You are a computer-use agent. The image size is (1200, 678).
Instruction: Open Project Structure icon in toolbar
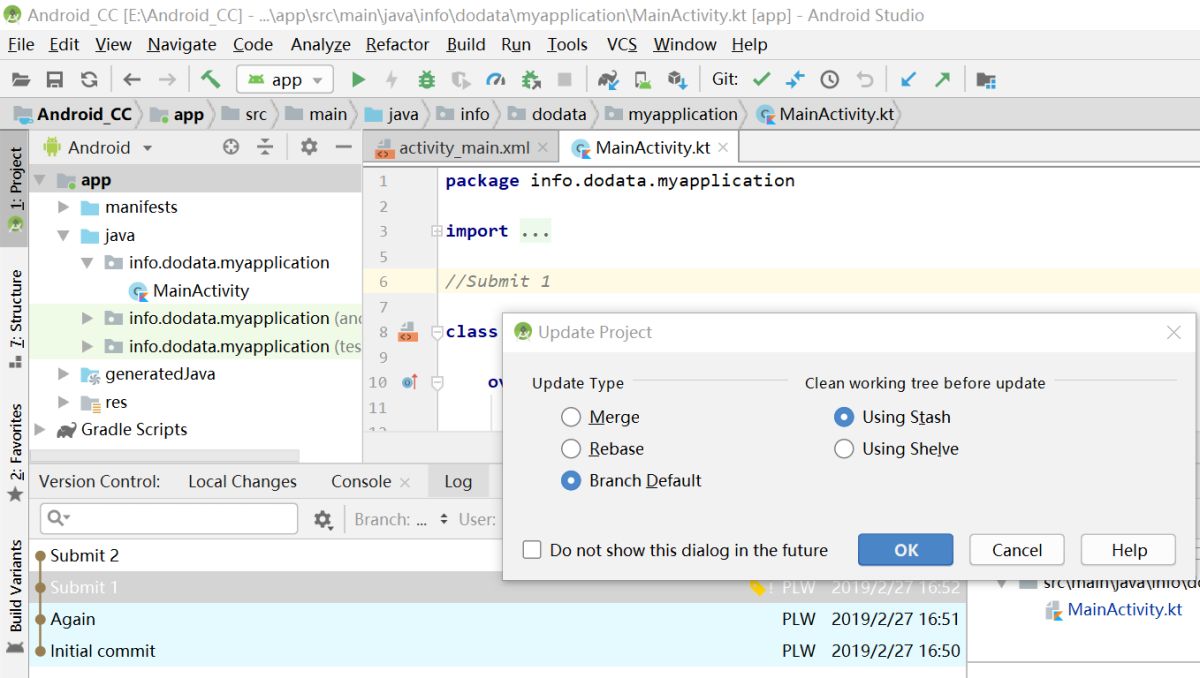[x=986, y=80]
